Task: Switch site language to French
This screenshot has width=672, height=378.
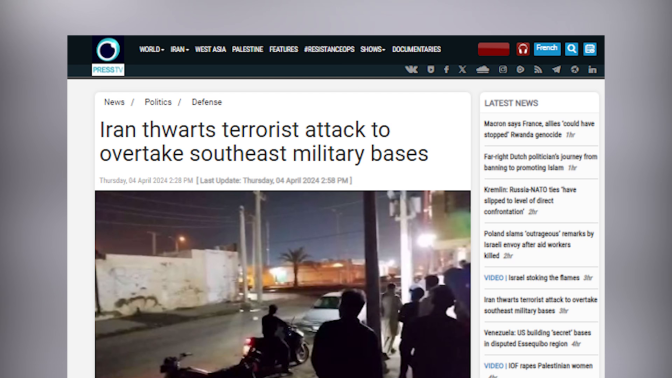Action: [x=547, y=48]
